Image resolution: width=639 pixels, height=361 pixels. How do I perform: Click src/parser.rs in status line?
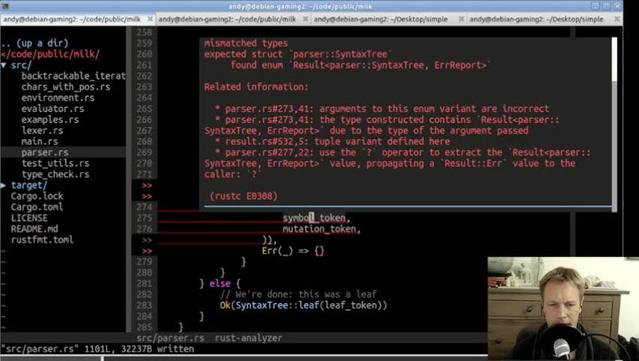(170, 338)
